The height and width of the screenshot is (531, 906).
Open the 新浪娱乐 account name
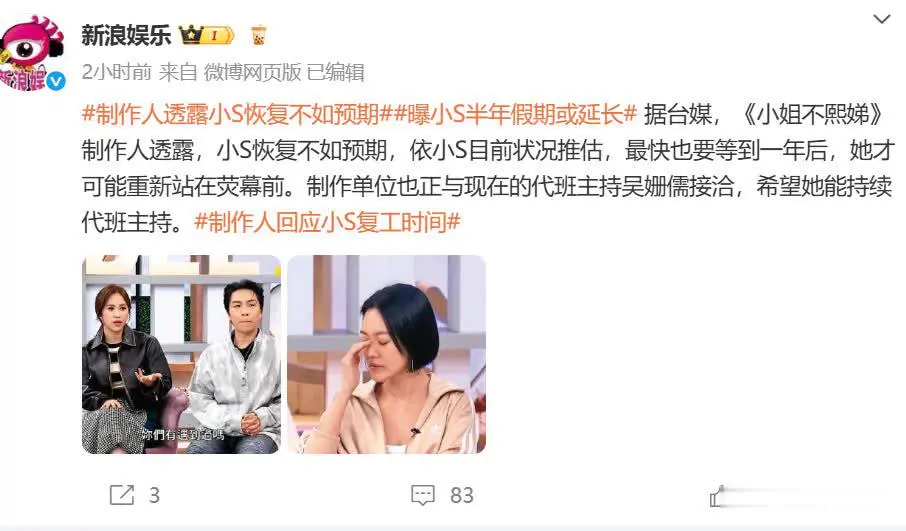(x=127, y=35)
